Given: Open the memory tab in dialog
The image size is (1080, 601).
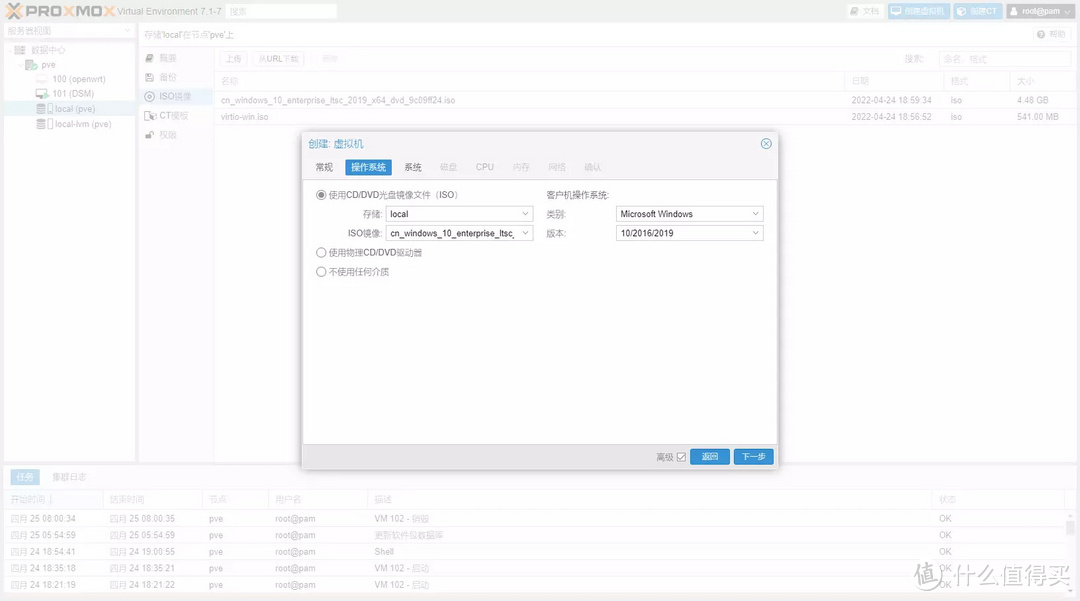Looking at the screenshot, I should click(521, 167).
